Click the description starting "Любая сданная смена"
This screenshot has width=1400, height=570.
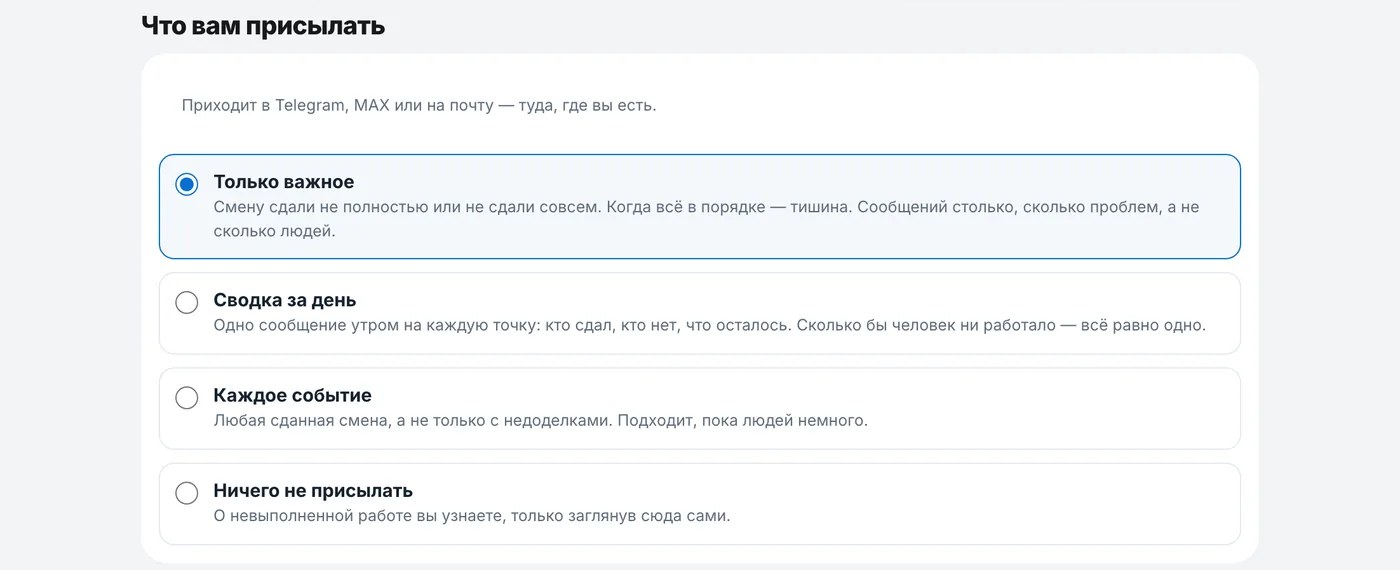tap(541, 421)
